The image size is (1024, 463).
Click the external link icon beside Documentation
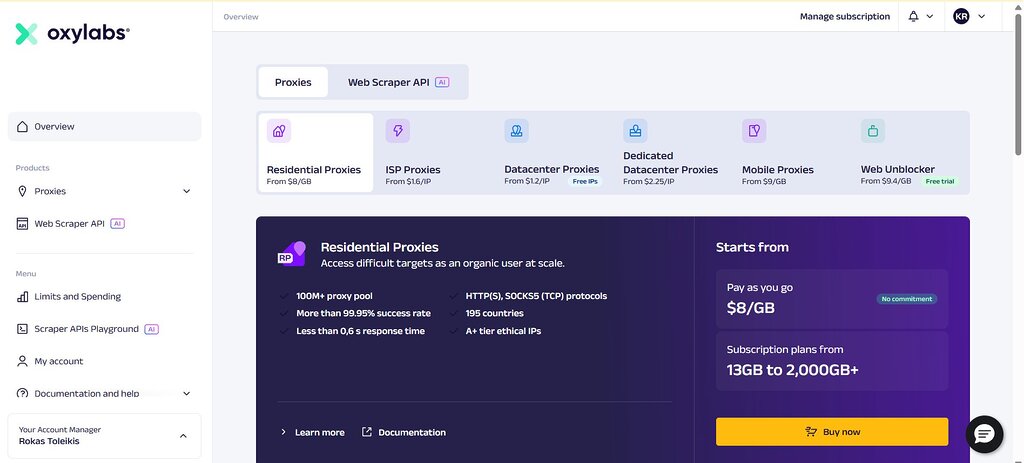tap(367, 432)
